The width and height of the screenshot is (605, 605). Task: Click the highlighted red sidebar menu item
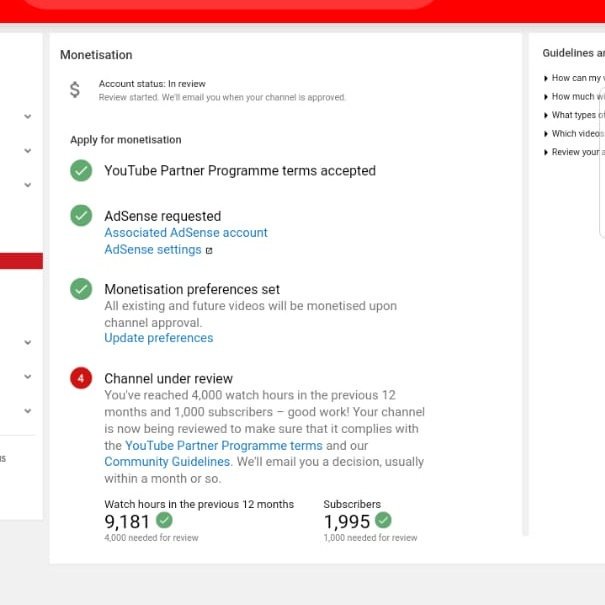pyautogui.click(x=21, y=261)
